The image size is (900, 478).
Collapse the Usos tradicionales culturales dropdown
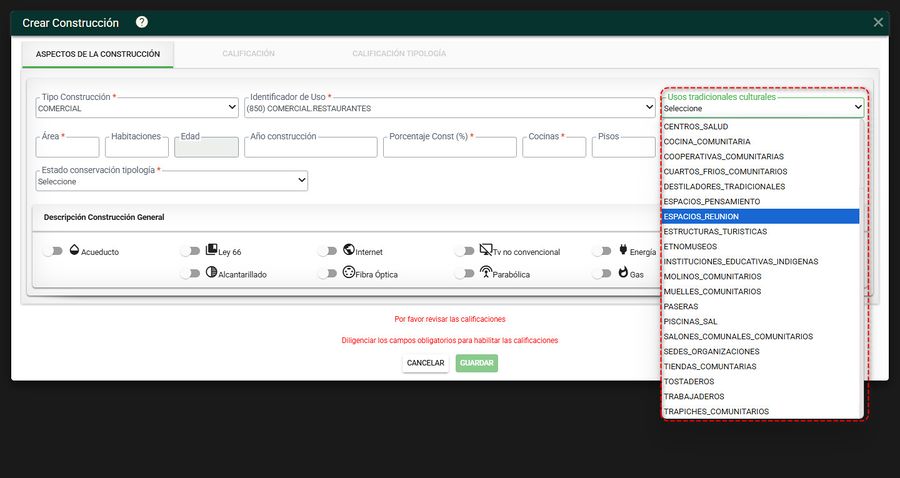pos(762,108)
